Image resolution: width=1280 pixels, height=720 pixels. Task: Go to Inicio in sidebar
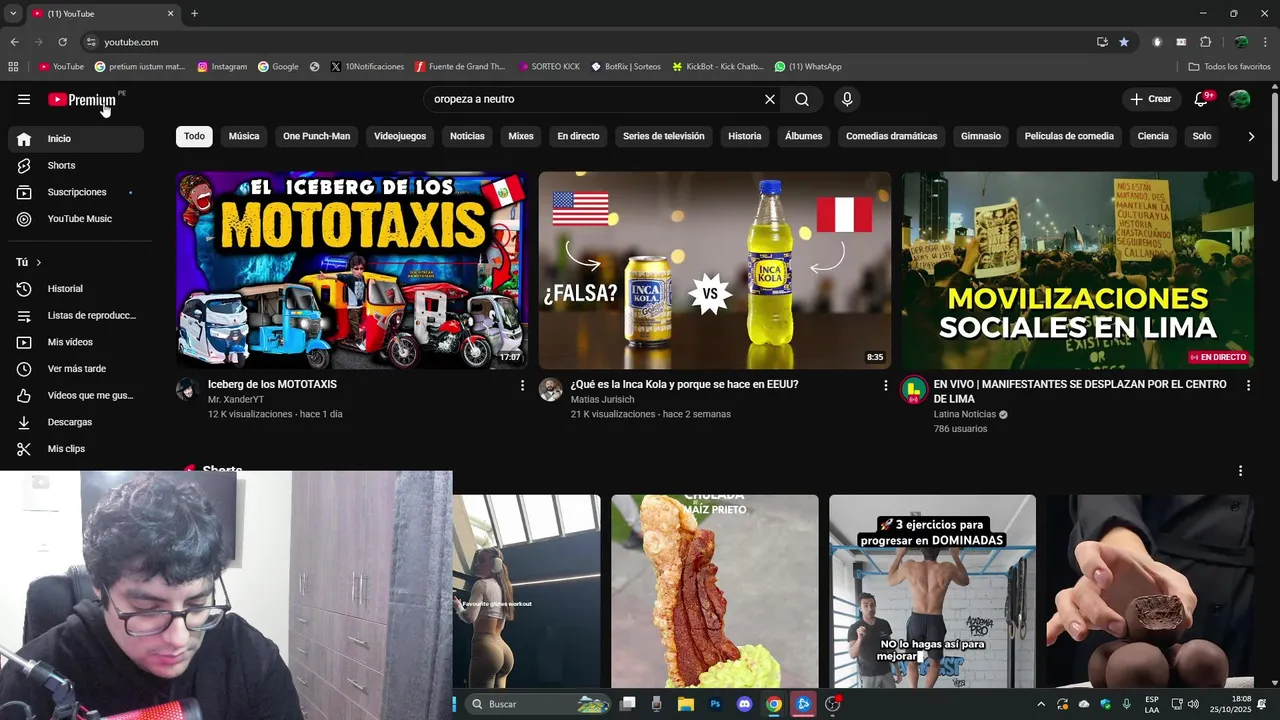coord(76,139)
